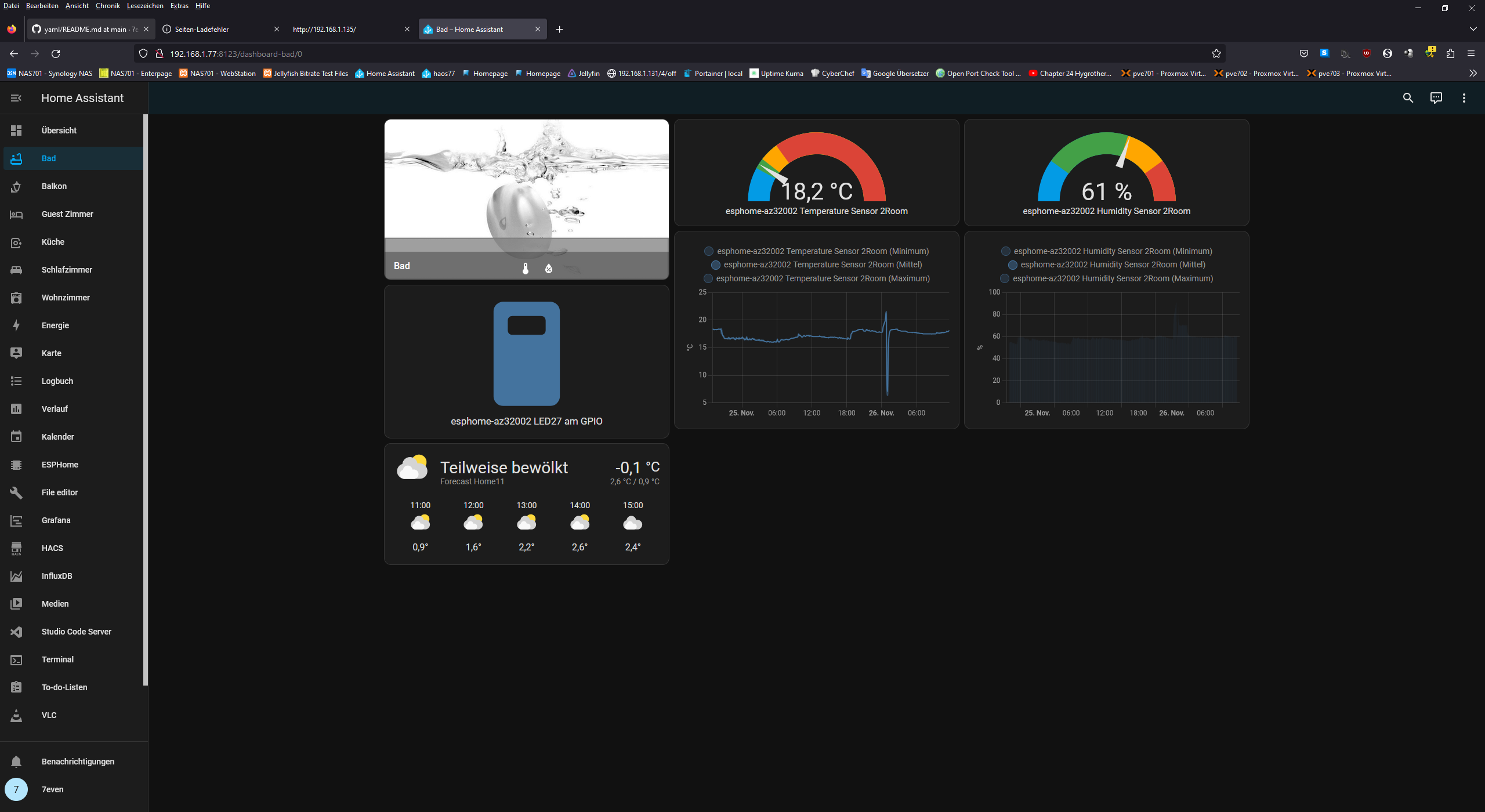
Task: Open Benachrichtigungen in the sidebar
Action: [78, 762]
